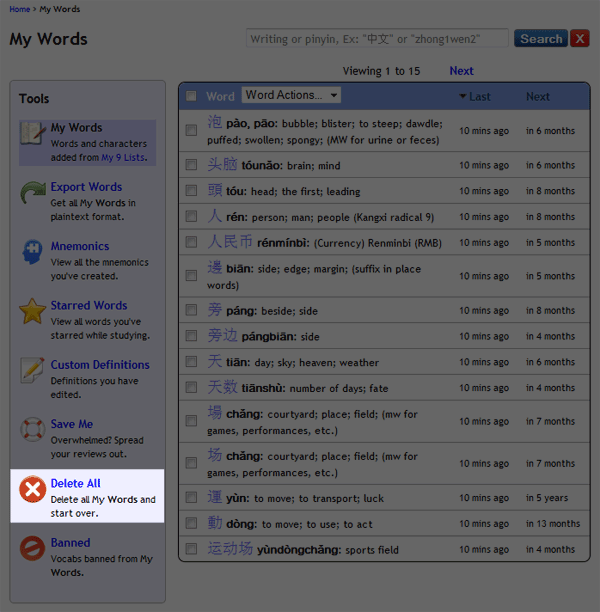Open the Word Actions dropdown
Viewport: 600px width, 612px height.
tap(291, 95)
